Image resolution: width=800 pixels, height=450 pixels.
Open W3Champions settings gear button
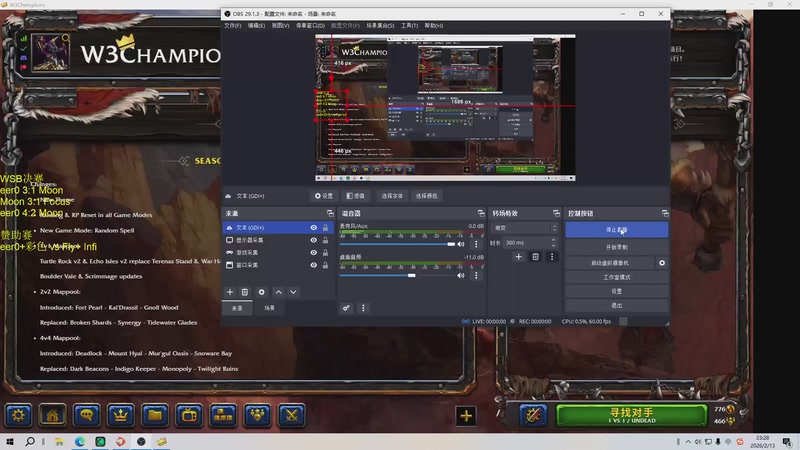pos(18,415)
